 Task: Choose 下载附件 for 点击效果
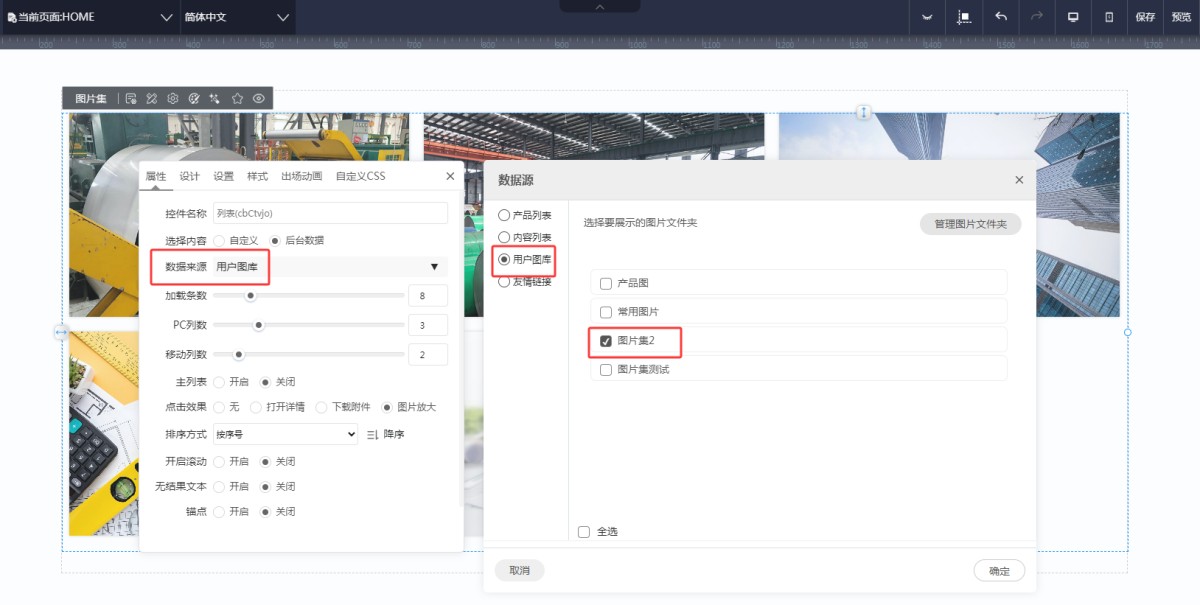(x=321, y=407)
